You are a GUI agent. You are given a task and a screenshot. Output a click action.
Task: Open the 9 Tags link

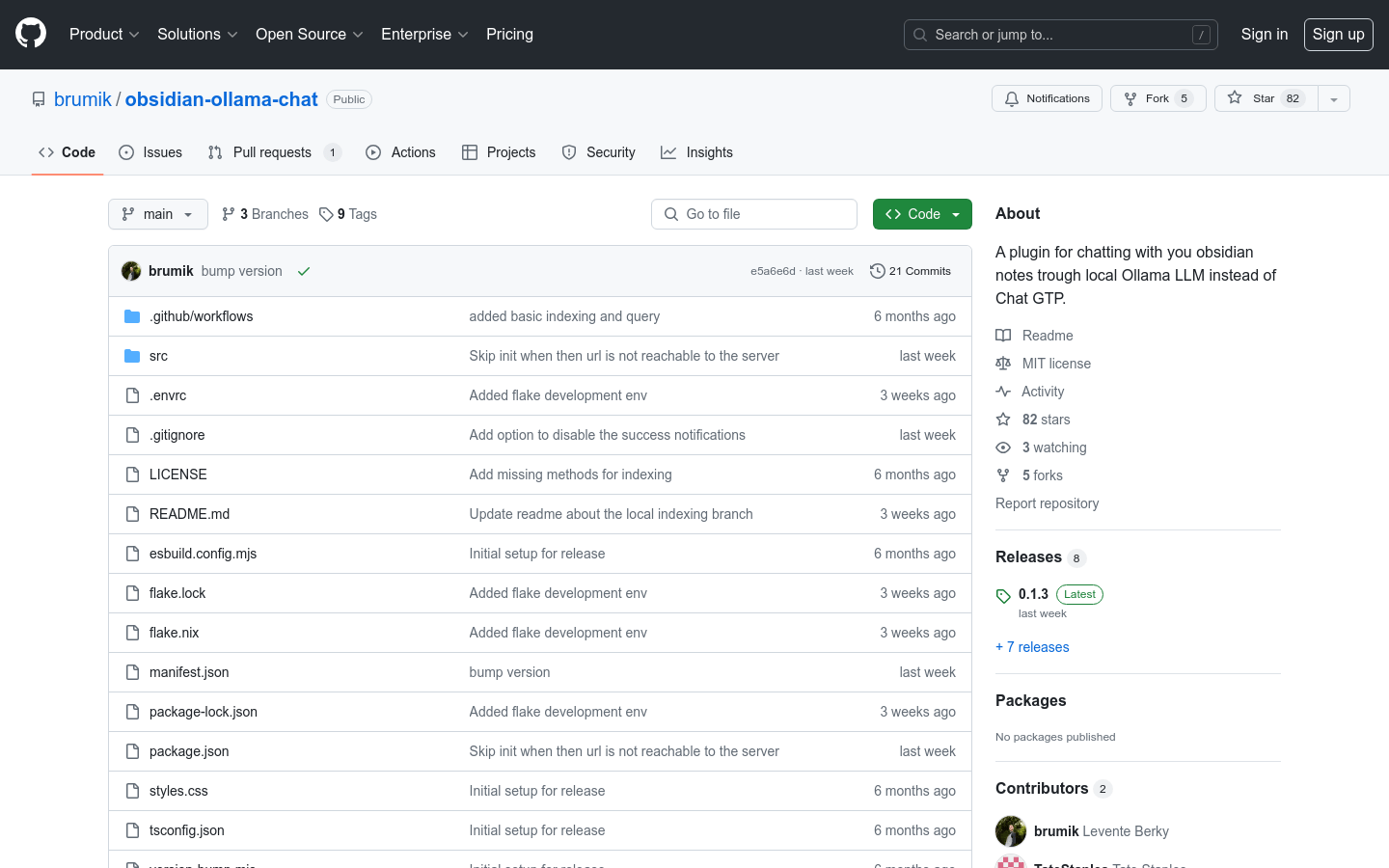click(x=348, y=214)
